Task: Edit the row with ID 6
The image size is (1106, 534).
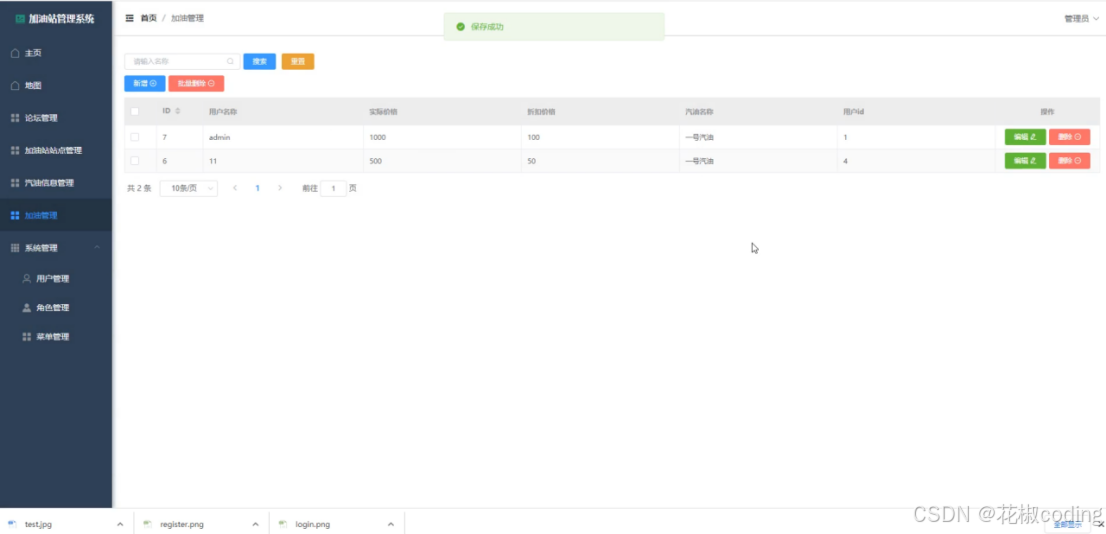Action: 1025,161
